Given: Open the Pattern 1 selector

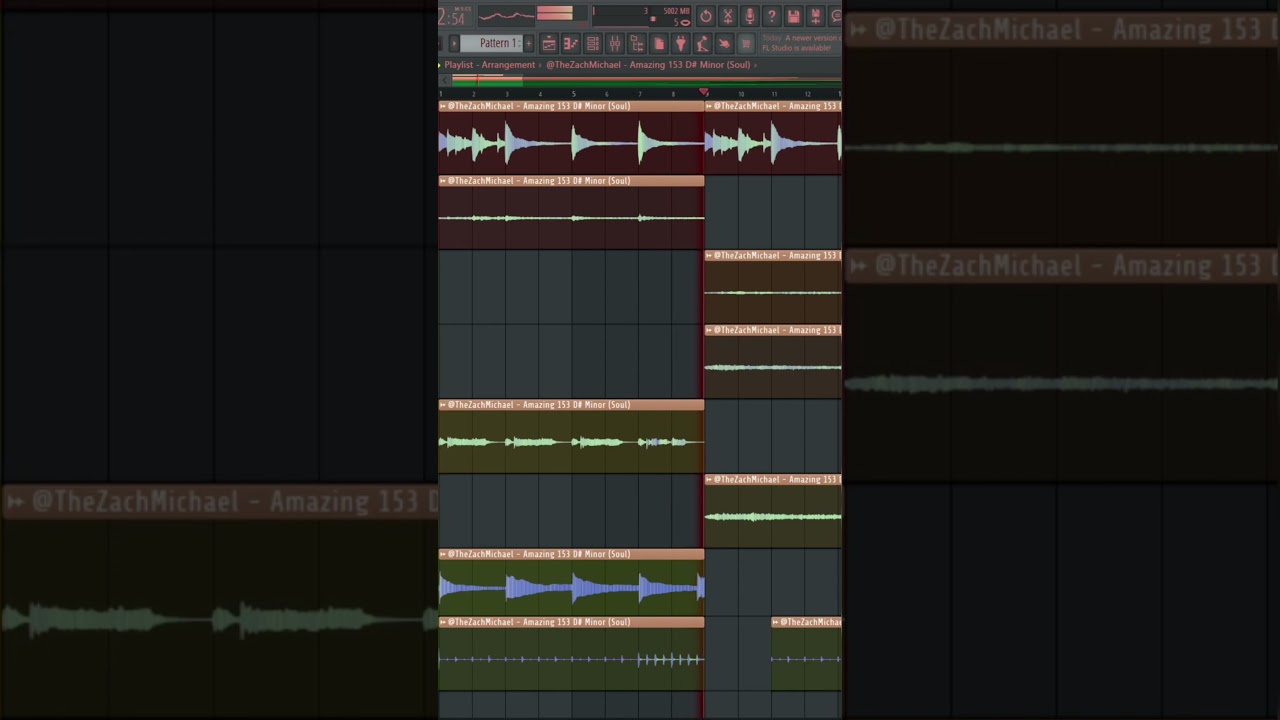Looking at the screenshot, I should (491, 44).
